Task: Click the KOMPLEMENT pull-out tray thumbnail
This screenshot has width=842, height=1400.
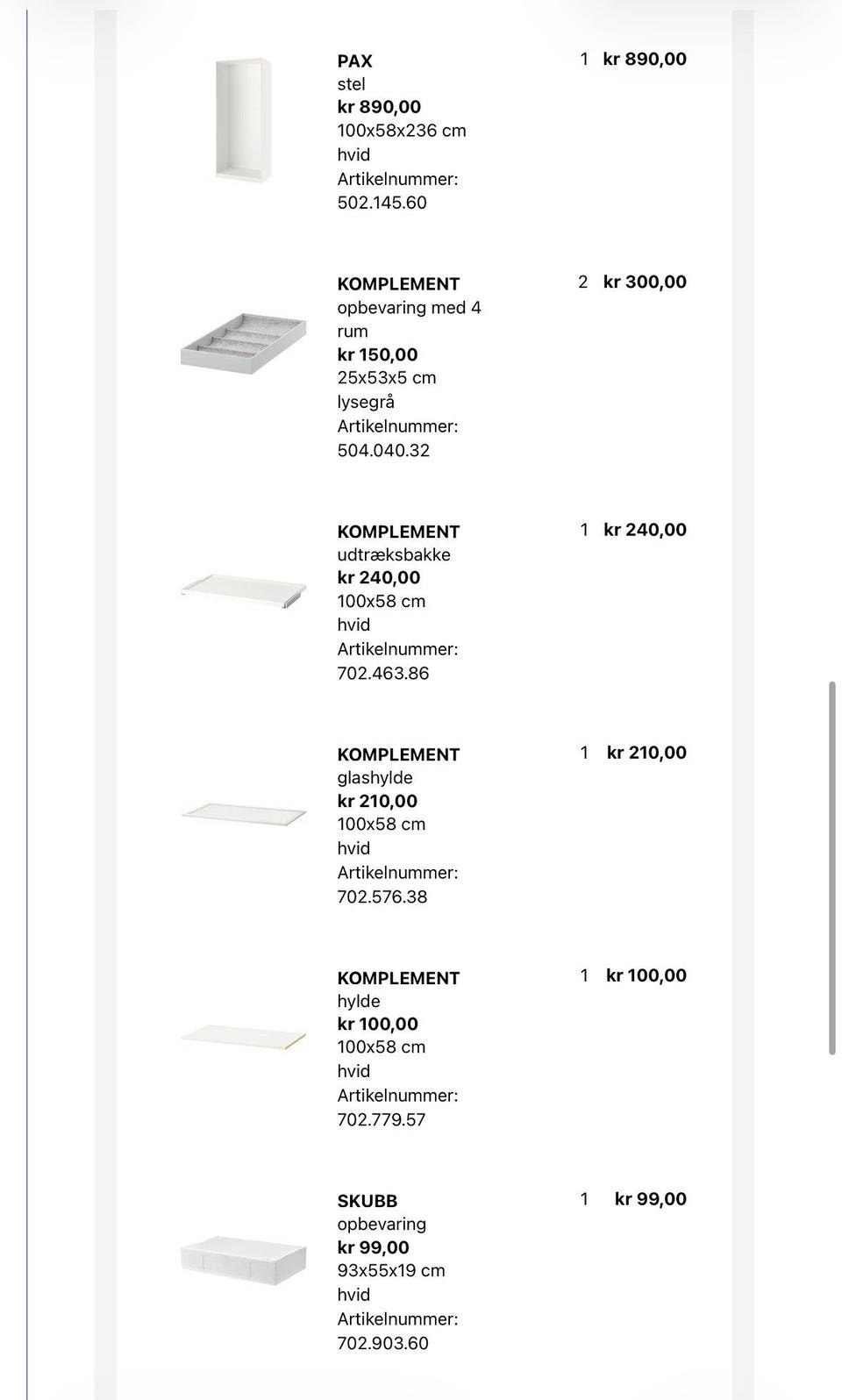Action: (x=244, y=589)
